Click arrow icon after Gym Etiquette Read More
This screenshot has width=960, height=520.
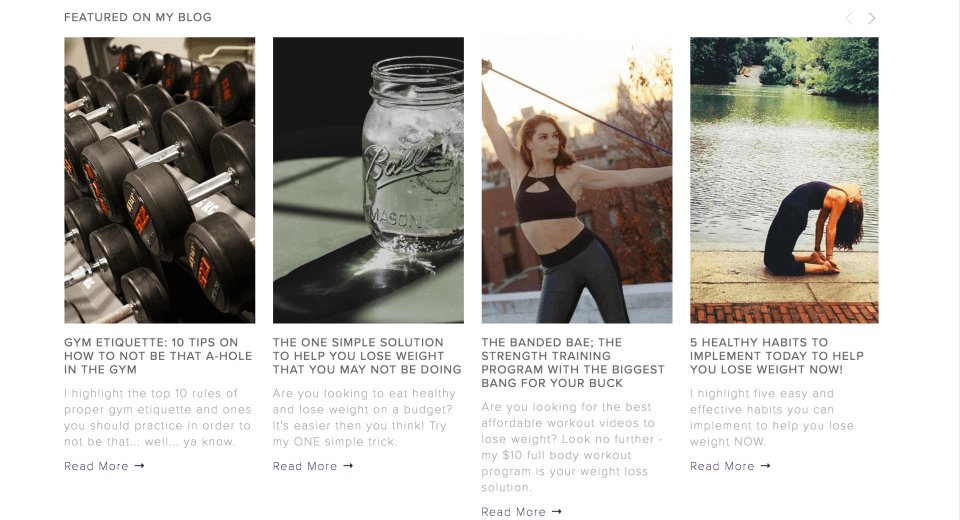point(140,466)
